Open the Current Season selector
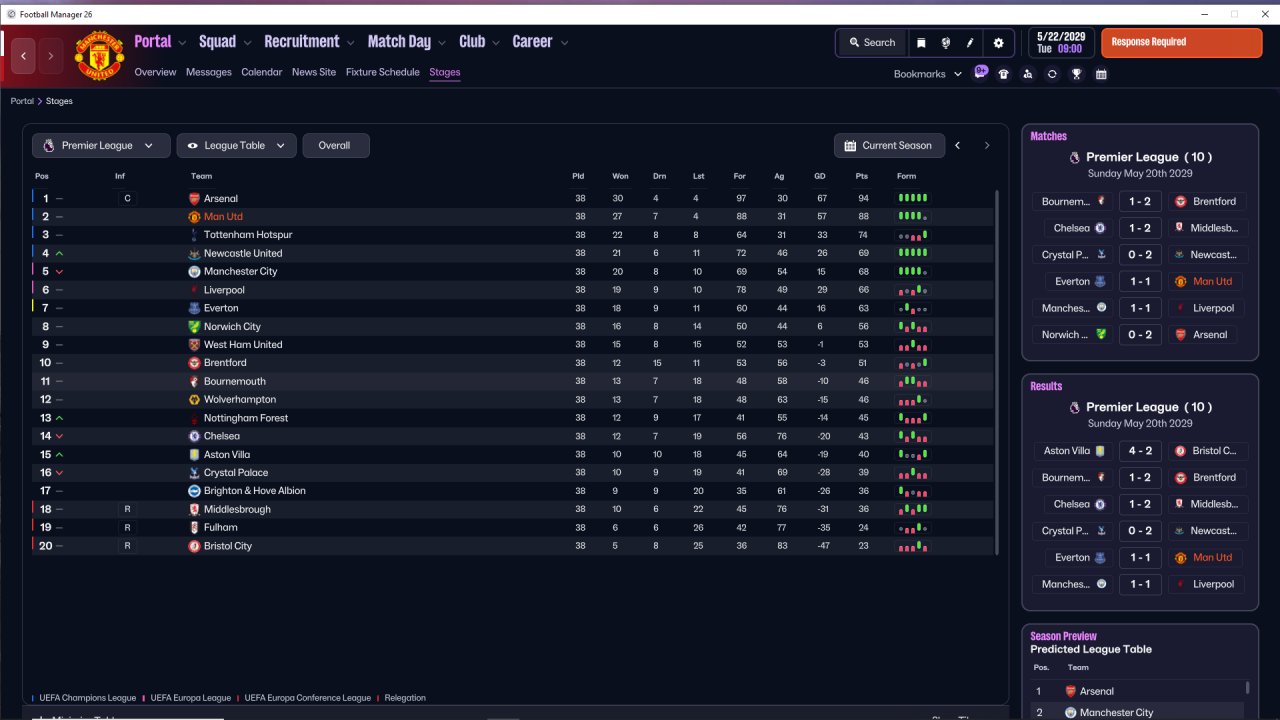Screen dimensions: 1280x720 889,145
